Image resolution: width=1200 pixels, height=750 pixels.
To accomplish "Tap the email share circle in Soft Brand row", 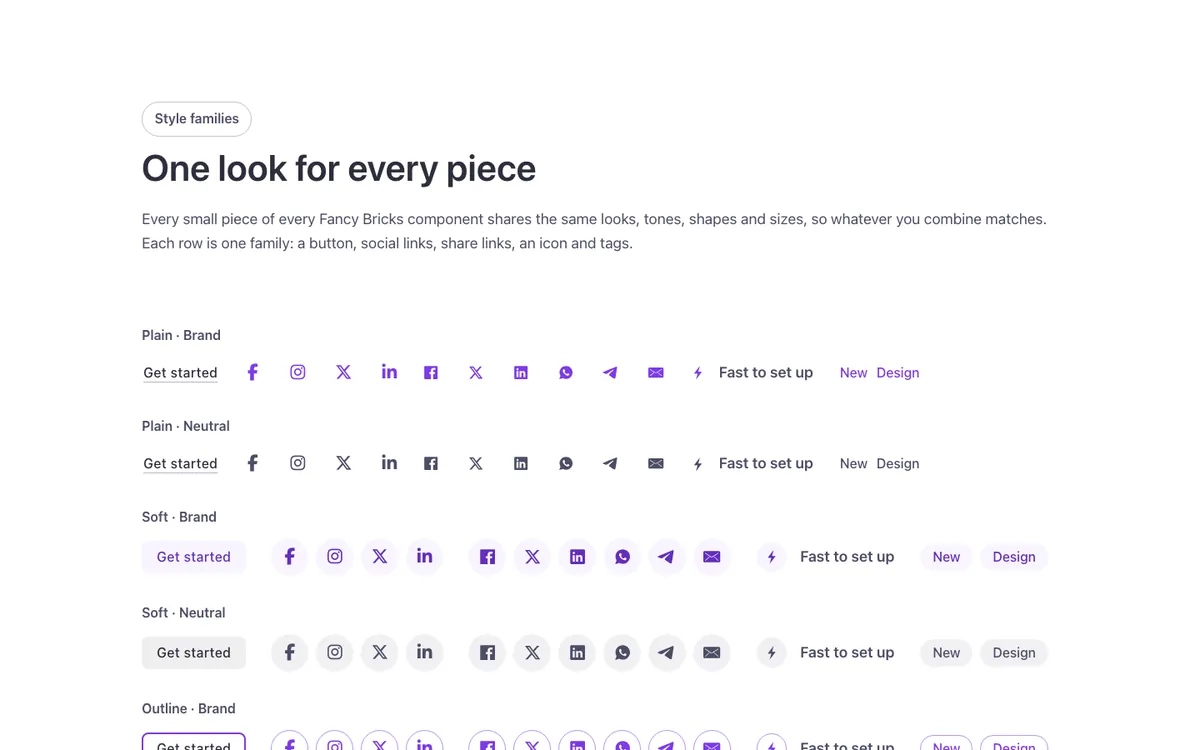I will [x=712, y=556].
